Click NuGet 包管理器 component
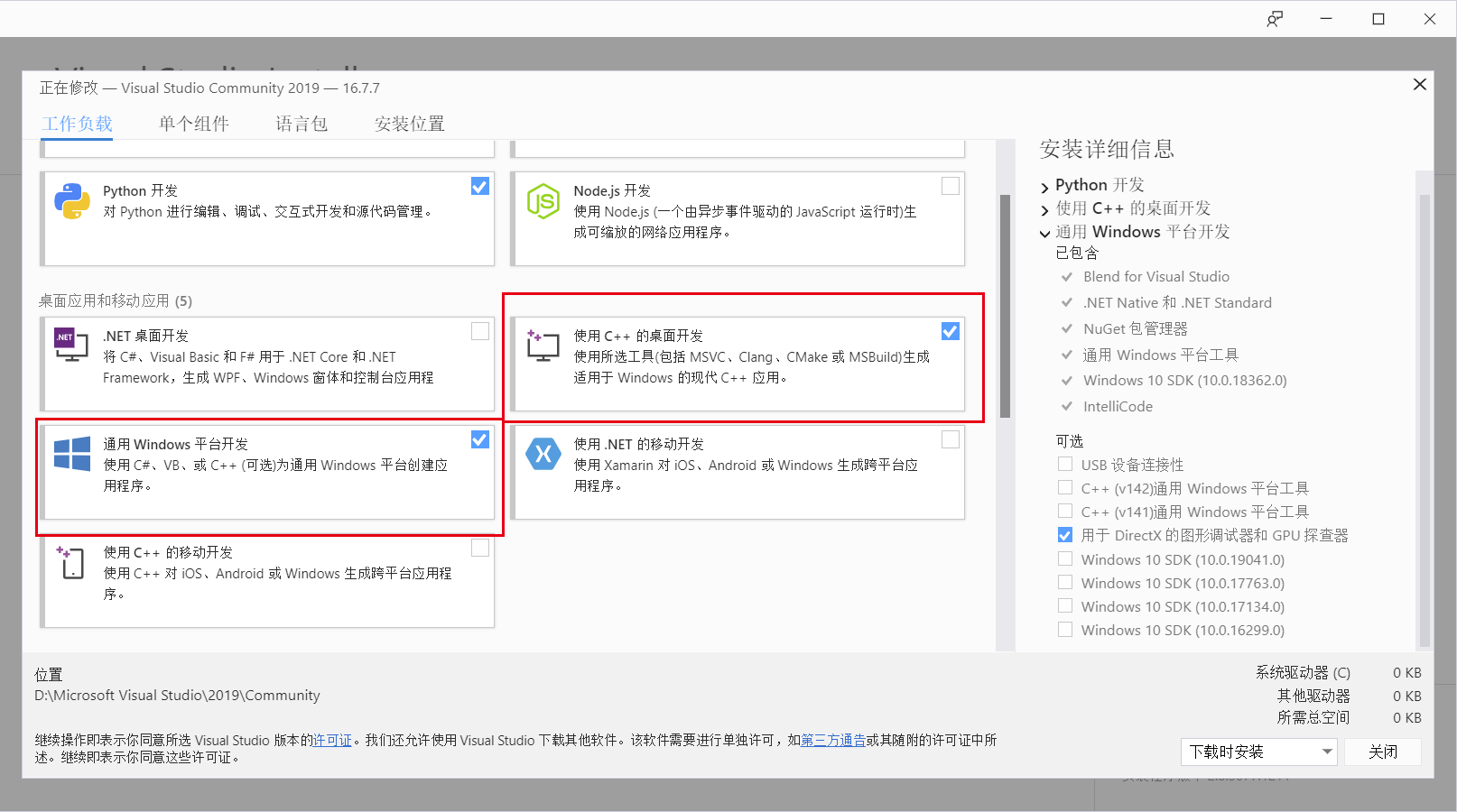The height and width of the screenshot is (812, 1457). coord(1136,328)
